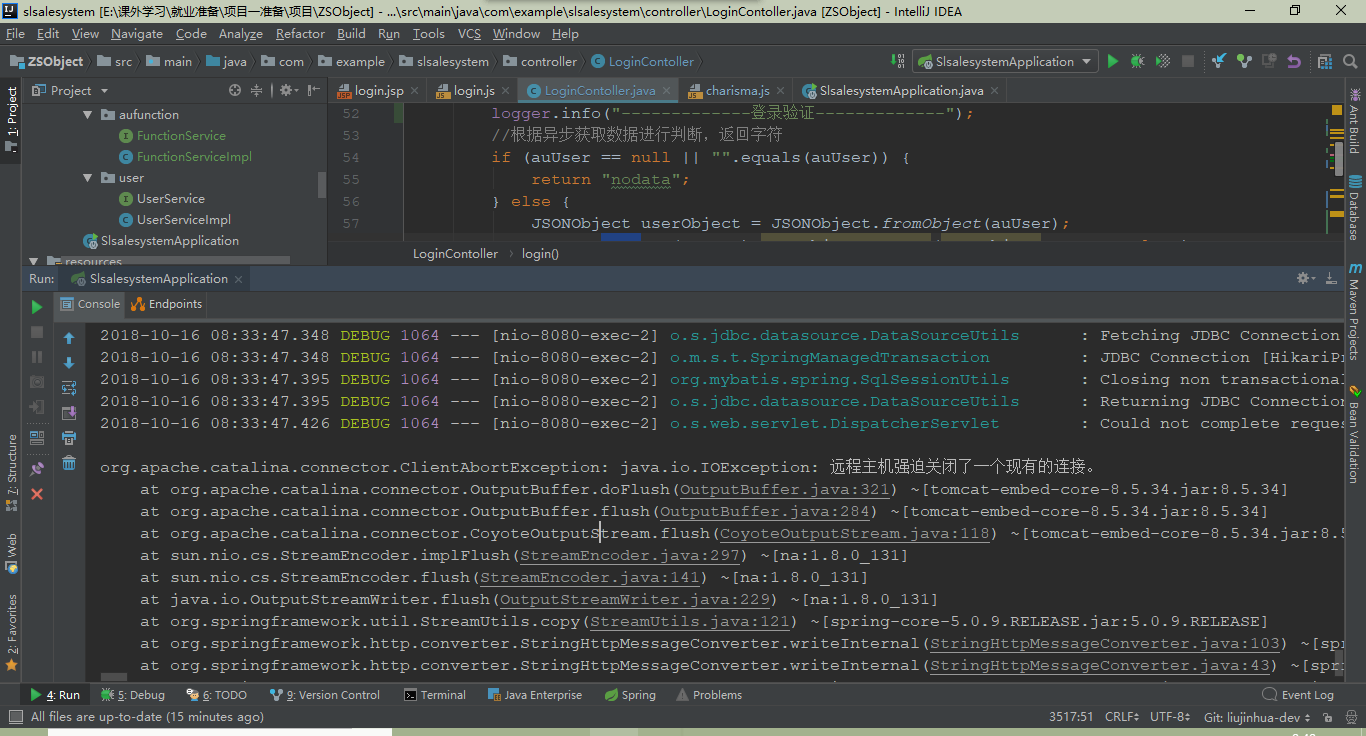Rerun application in Run panel
This screenshot has height=736, width=1366.
[x=37, y=307]
